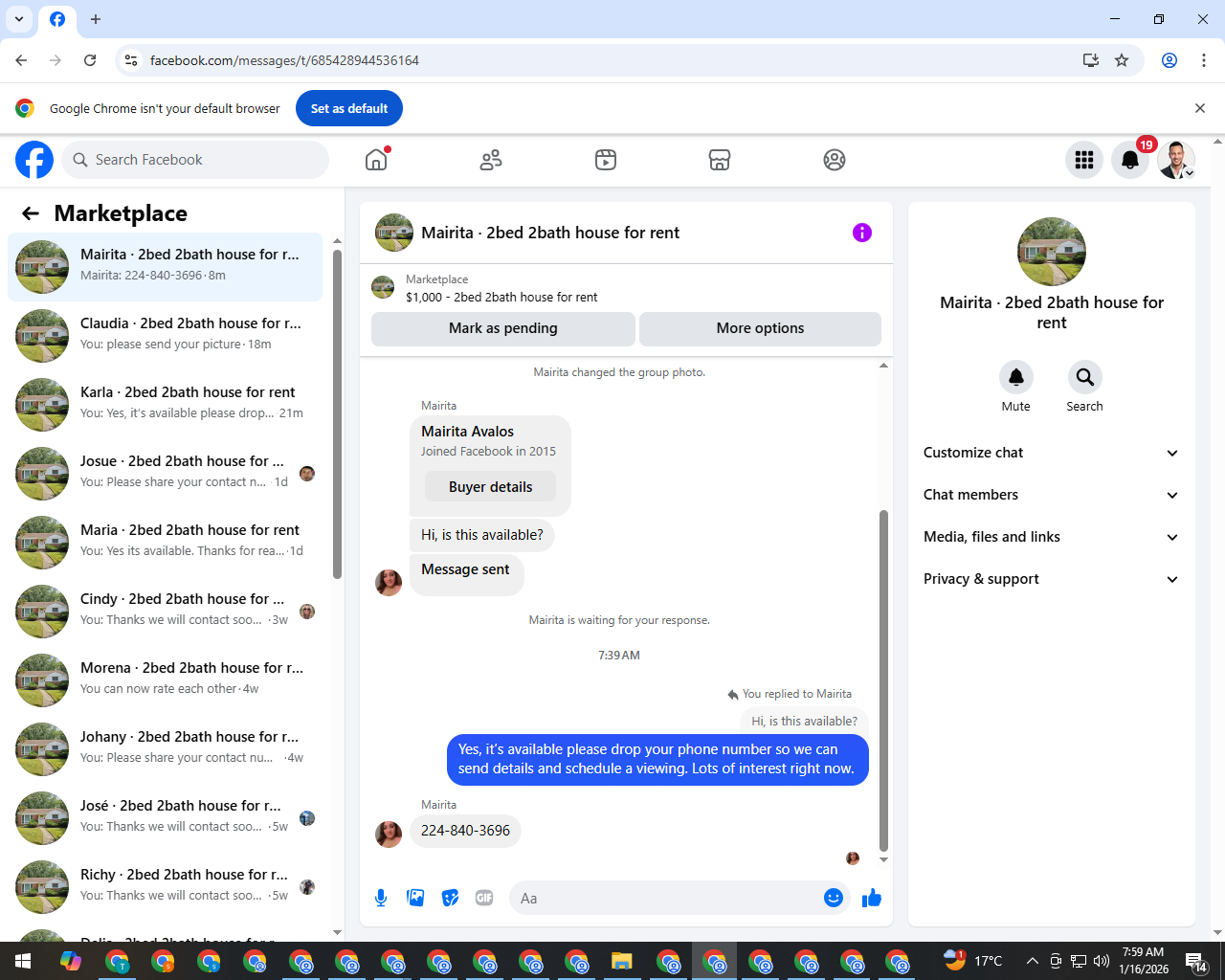Expand Privacy & support section
This screenshot has height=980, width=1225.
(x=1051, y=579)
